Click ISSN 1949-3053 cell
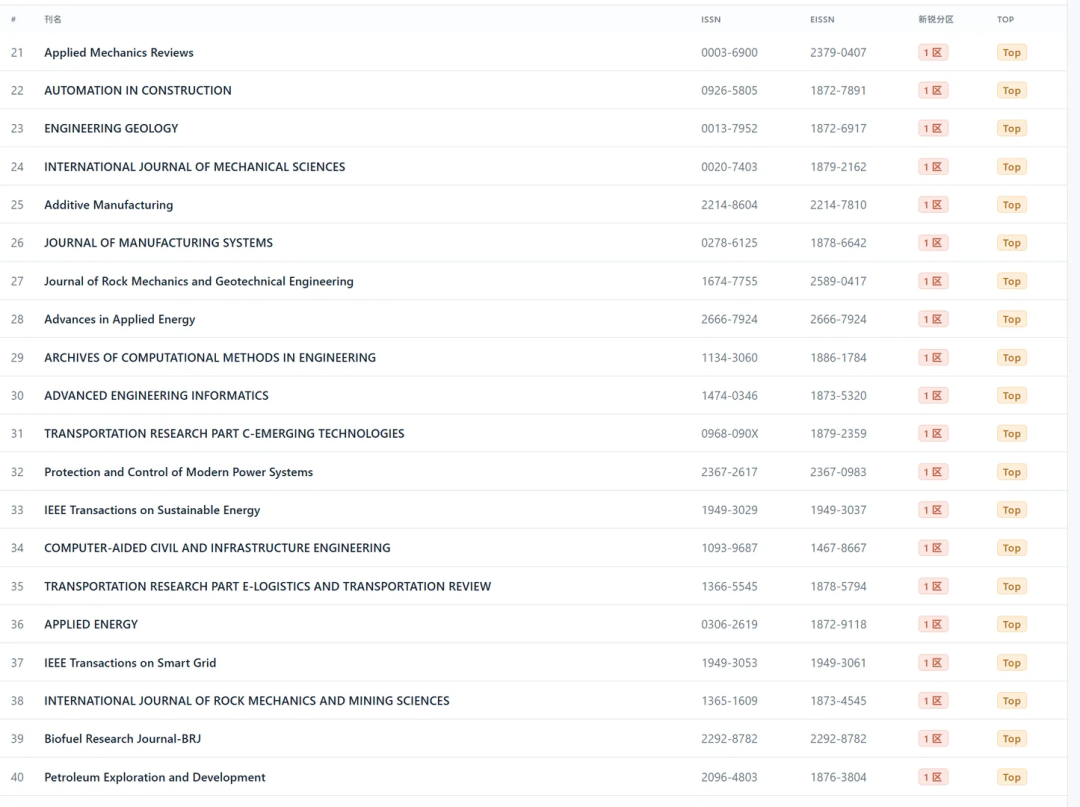 point(729,662)
